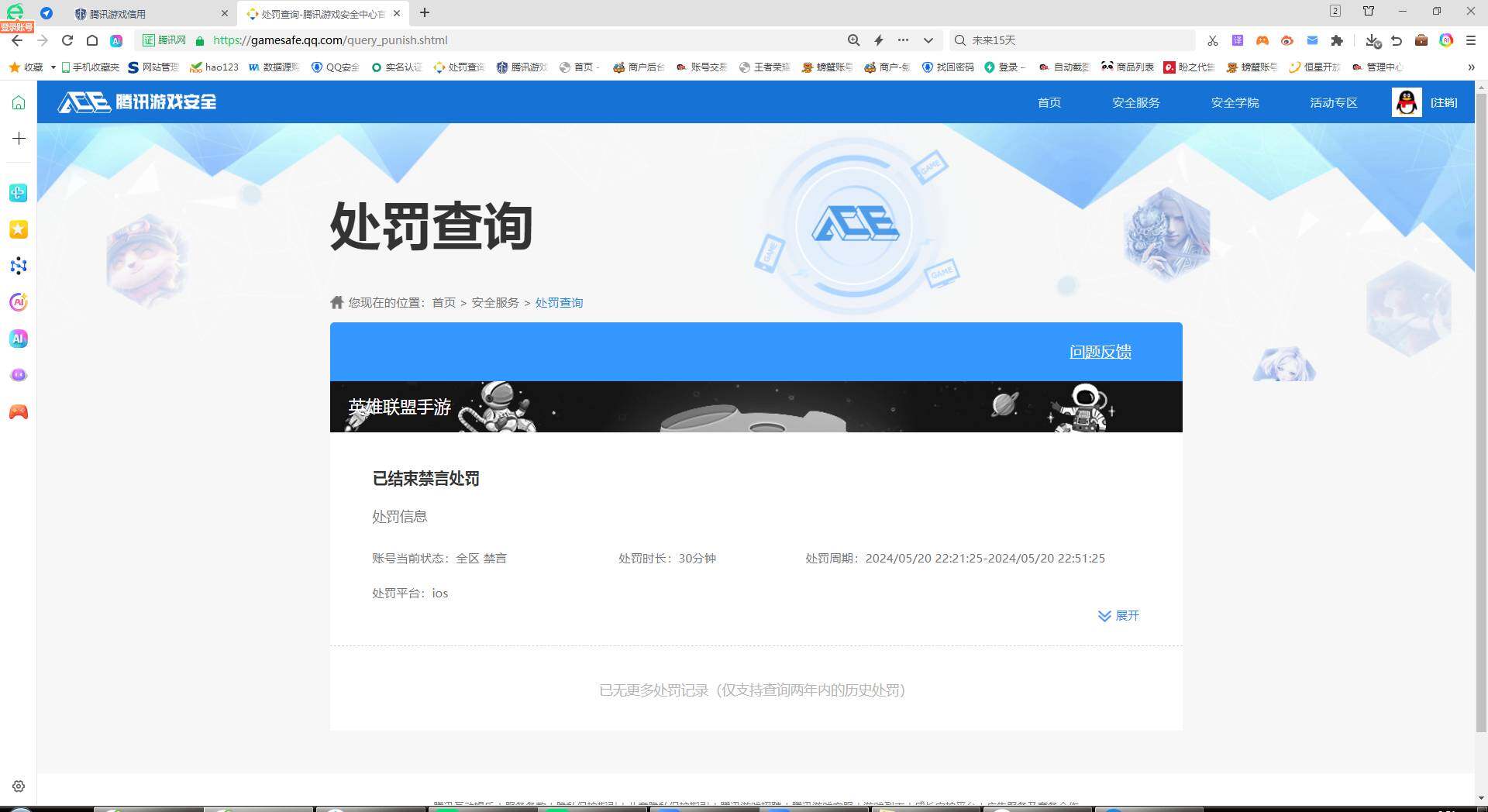Select the 处罚查询-腾讯游戏安全中心 tab
This screenshot has width=1488, height=812.
click(x=322, y=13)
